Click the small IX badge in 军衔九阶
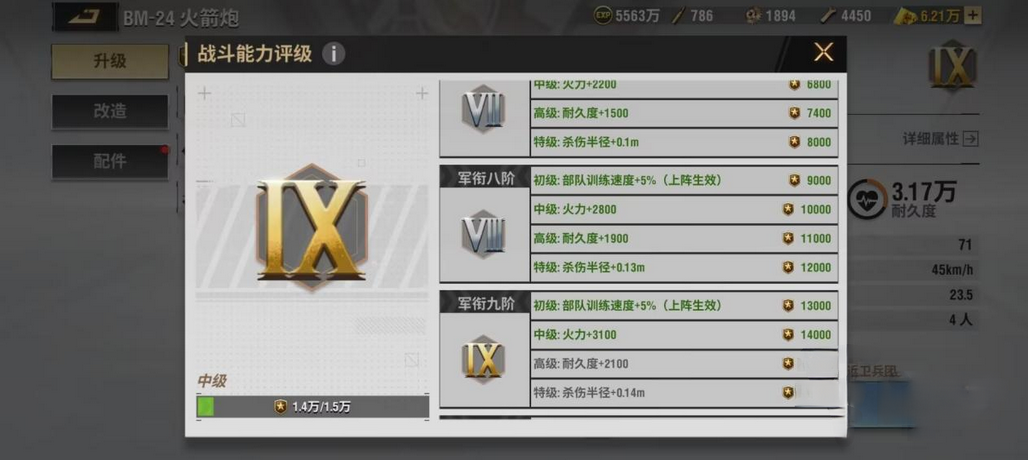The height and width of the screenshot is (460, 1028). click(483, 359)
